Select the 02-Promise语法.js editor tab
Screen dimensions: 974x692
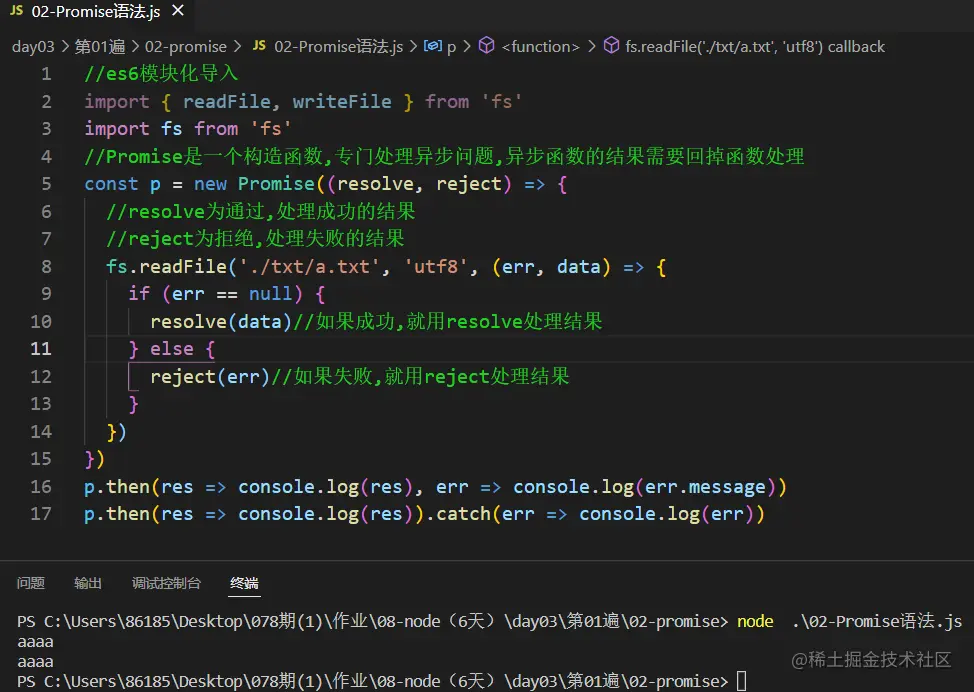pos(98,11)
